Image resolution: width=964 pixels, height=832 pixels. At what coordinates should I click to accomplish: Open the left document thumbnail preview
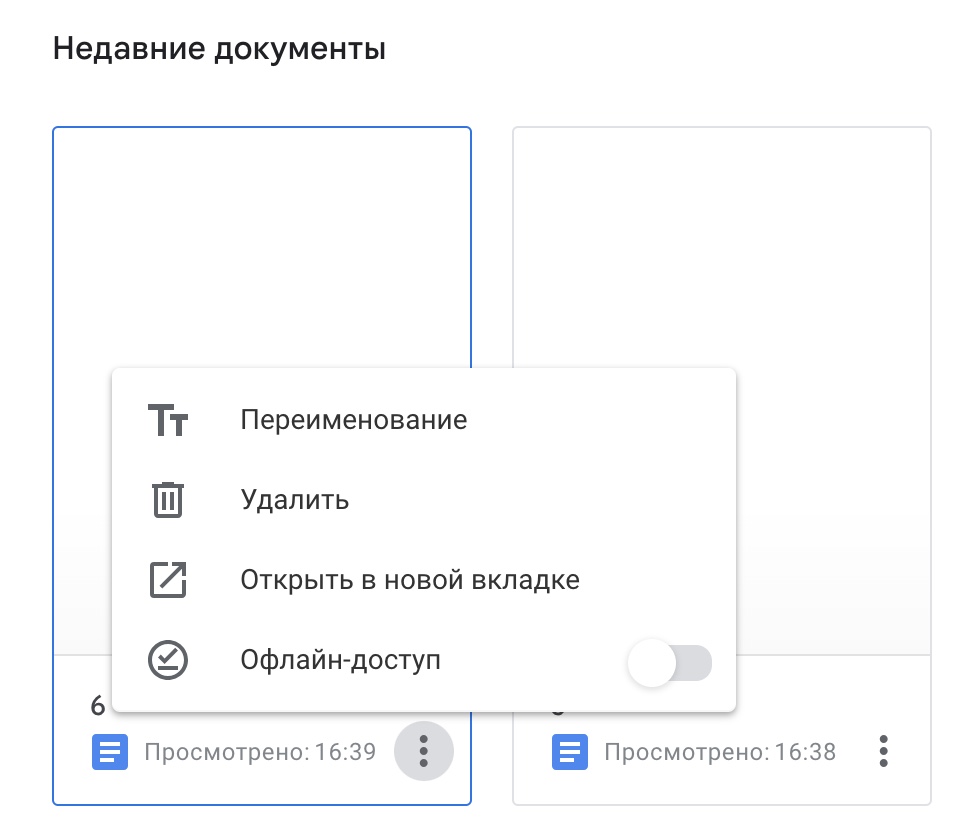[x=262, y=250]
